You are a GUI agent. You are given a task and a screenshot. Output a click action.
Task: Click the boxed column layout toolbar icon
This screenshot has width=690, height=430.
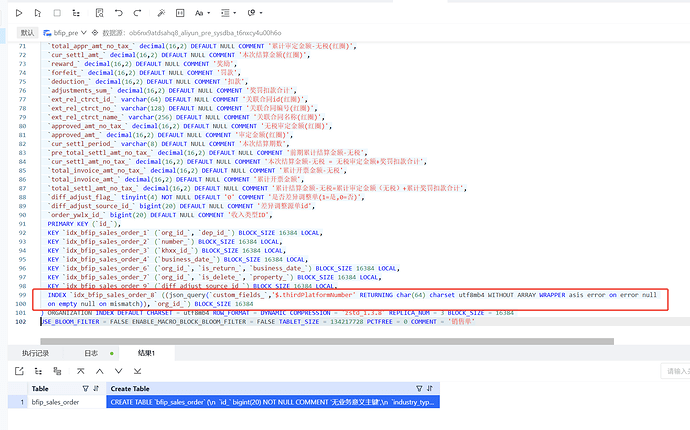[180, 13]
